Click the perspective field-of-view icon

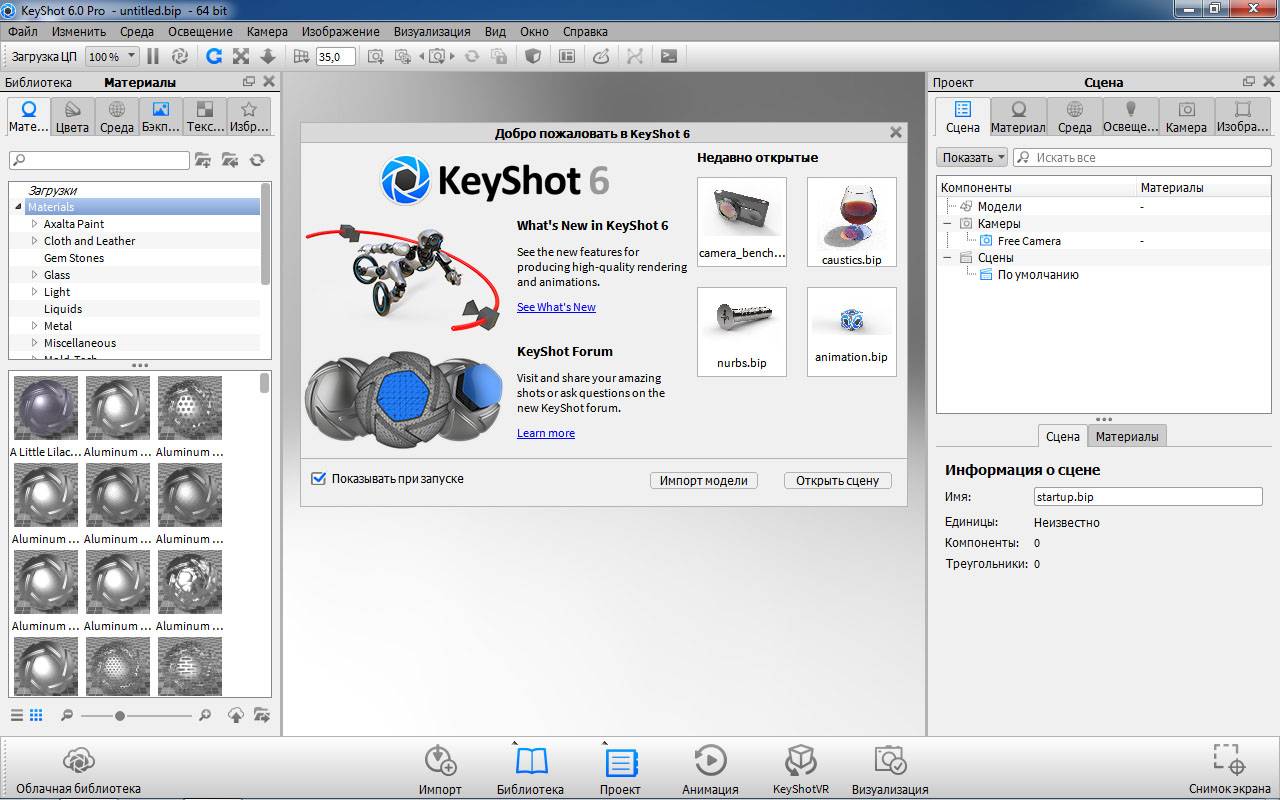pyautogui.click(x=301, y=57)
